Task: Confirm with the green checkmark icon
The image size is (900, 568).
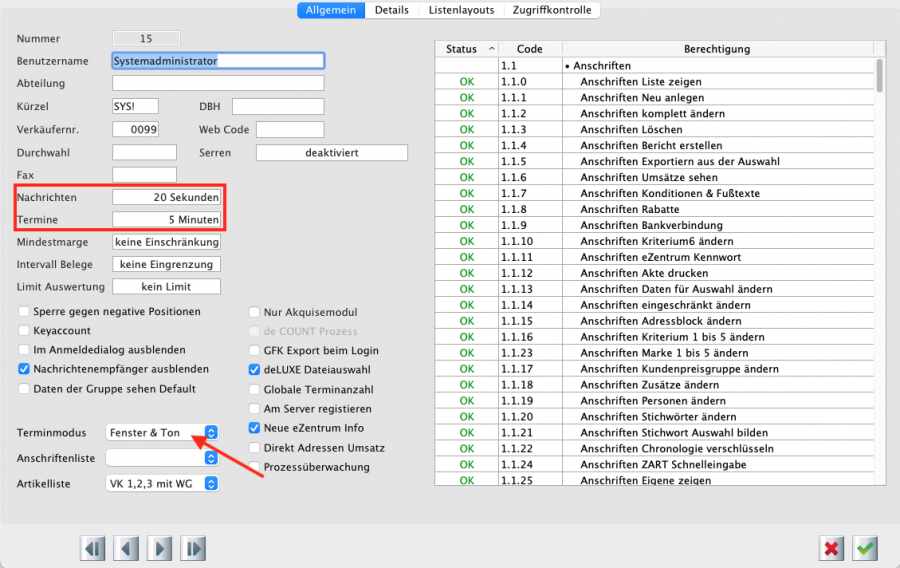Action: point(865,548)
